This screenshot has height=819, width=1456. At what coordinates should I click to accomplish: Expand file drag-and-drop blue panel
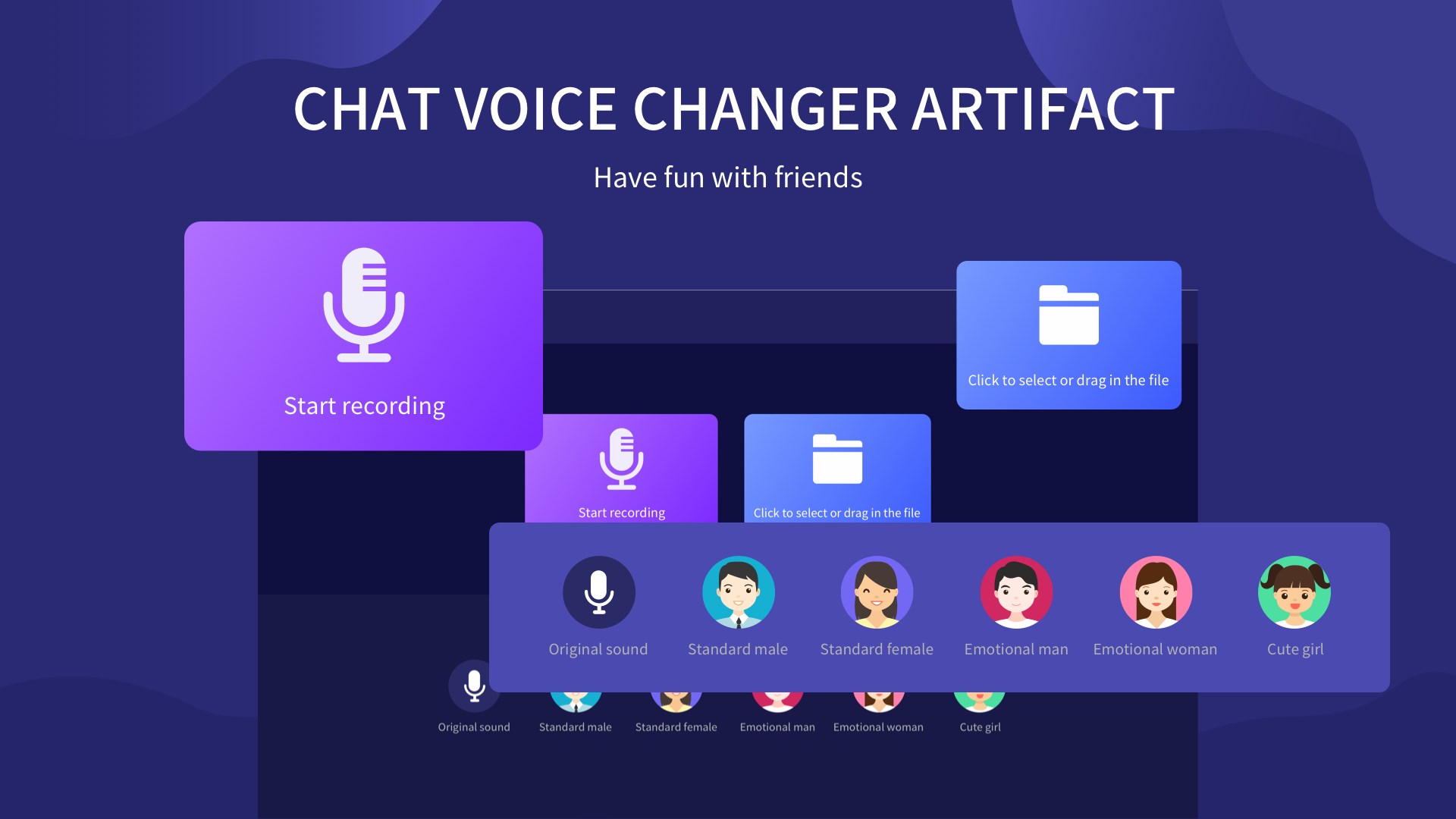pos(1068,335)
